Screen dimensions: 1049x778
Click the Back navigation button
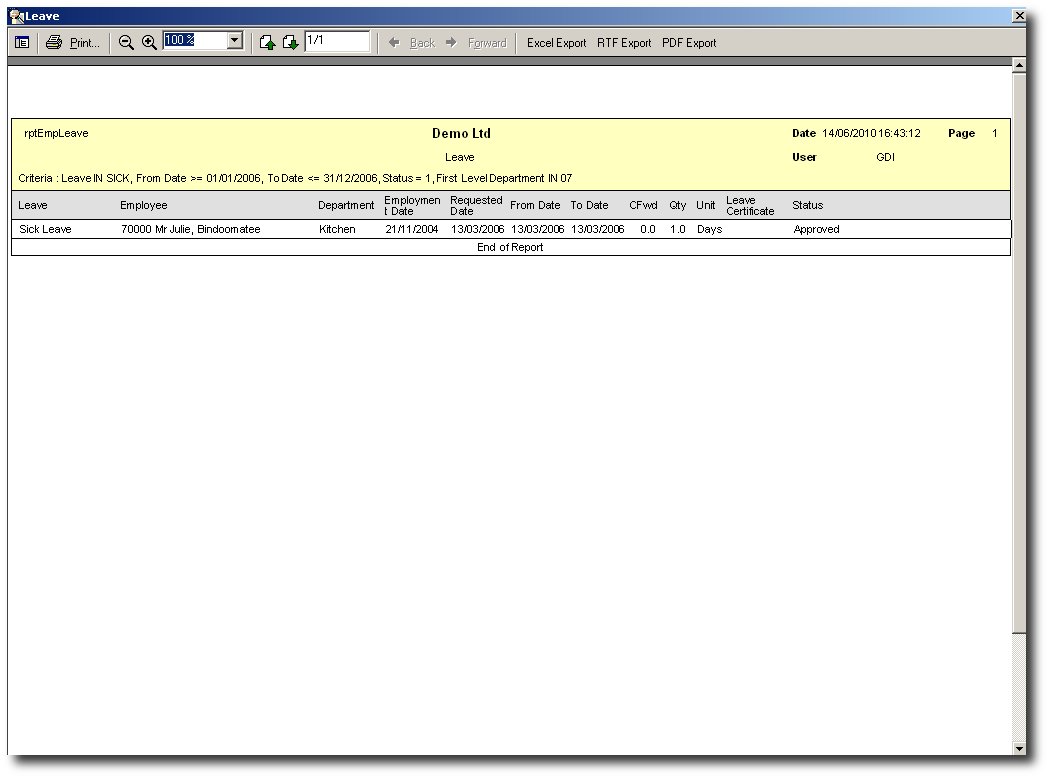[x=412, y=43]
